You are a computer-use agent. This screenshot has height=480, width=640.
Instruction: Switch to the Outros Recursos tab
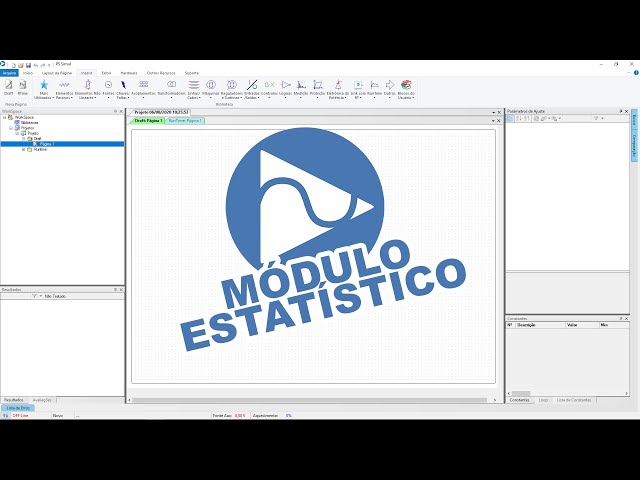point(161,73)
